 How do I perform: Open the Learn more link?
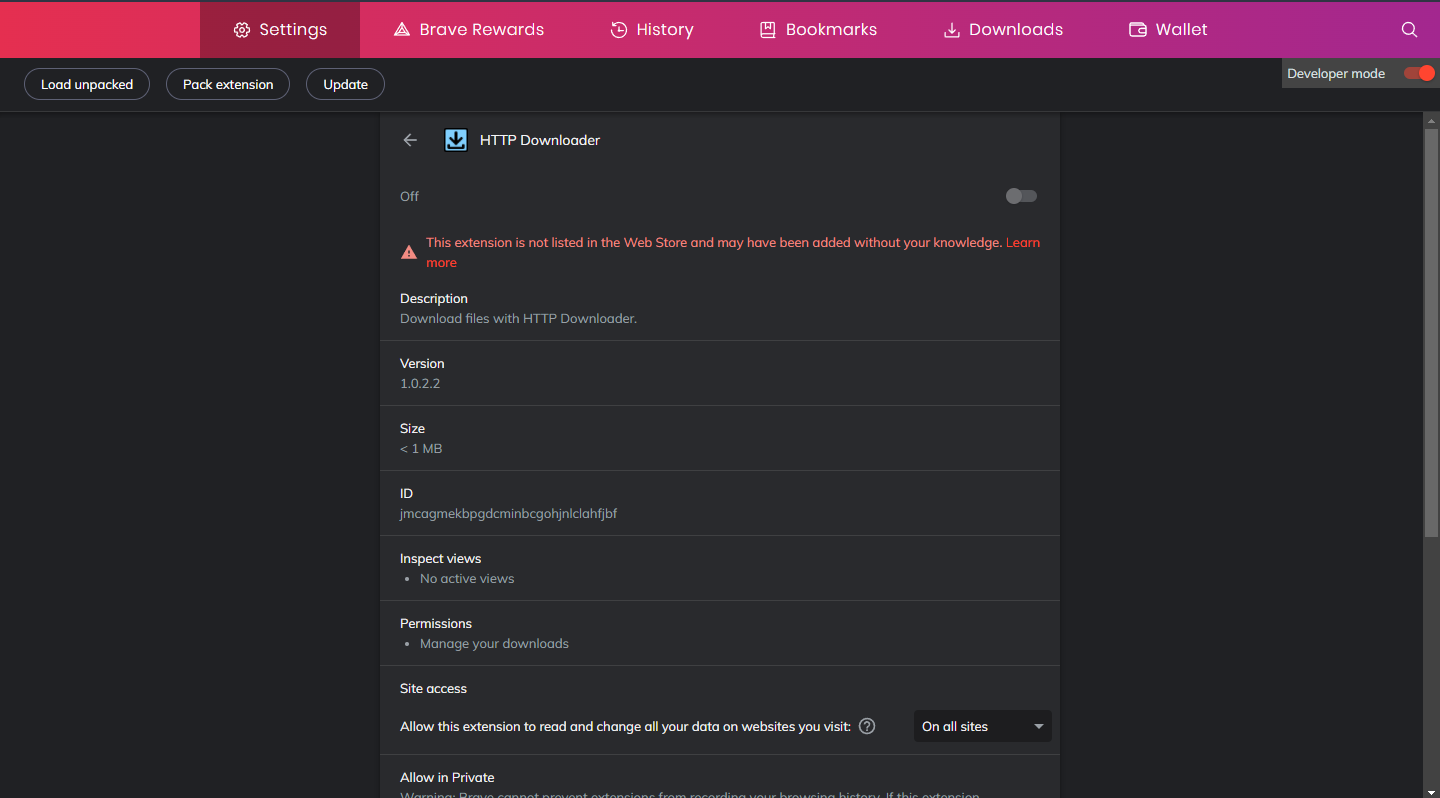pyautogui.click(x=1023, y=242)
